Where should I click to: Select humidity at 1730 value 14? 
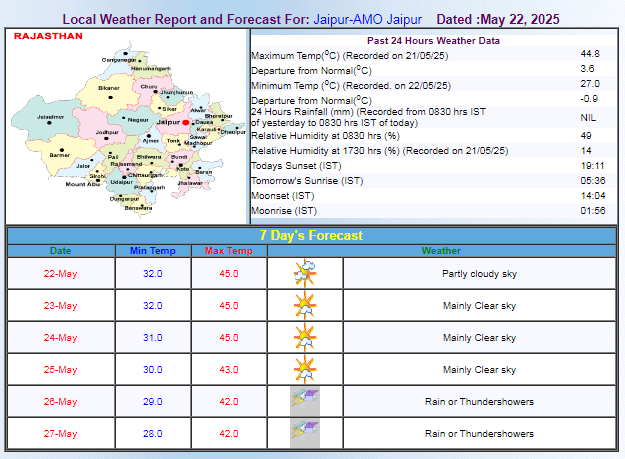pos(586,151)
